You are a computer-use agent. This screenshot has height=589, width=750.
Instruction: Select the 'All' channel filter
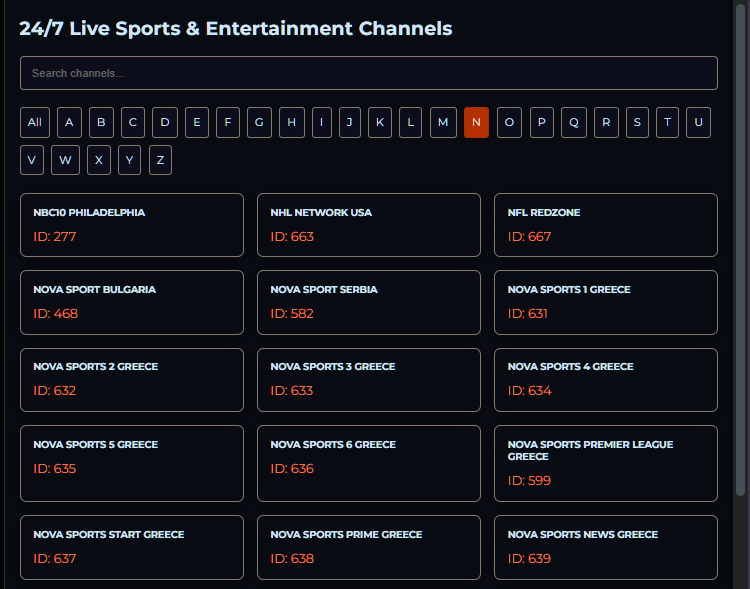point(35,123)
